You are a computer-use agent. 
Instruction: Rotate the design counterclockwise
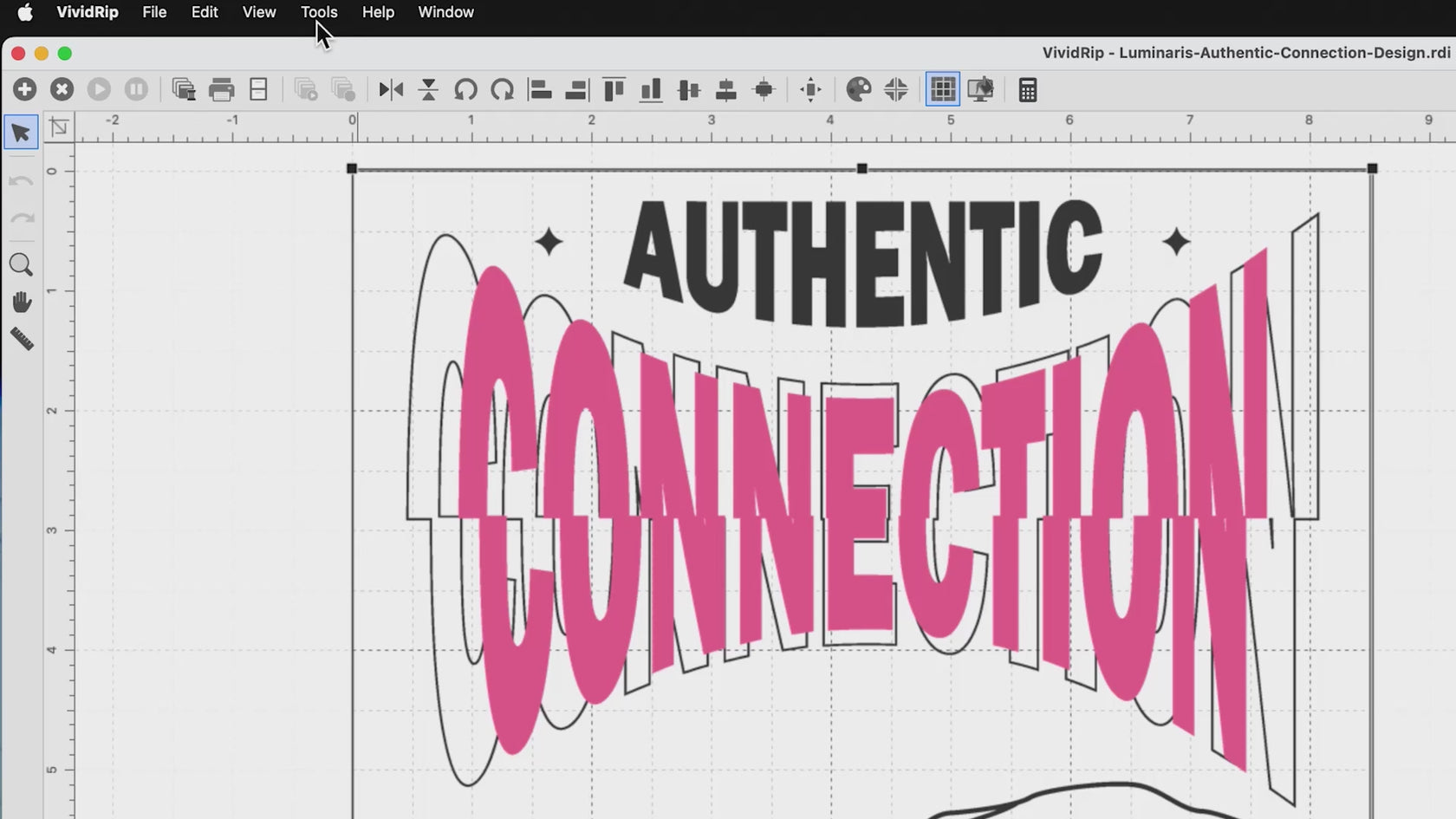click(465, 89)
